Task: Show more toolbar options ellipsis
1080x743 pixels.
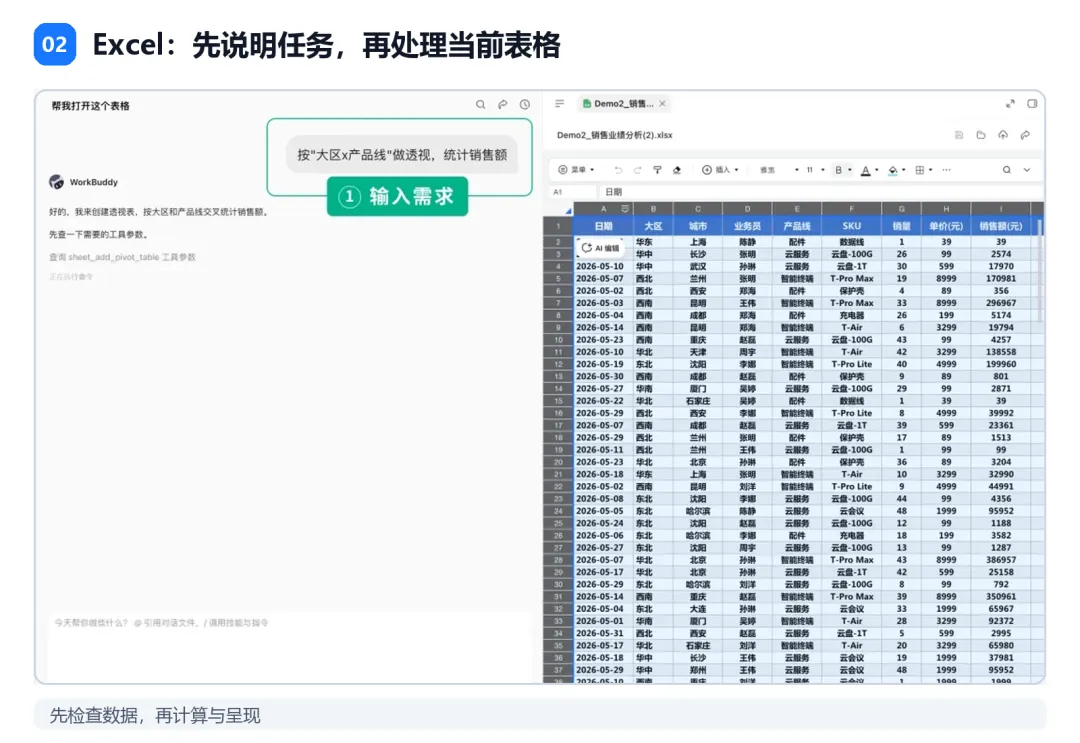Action: coord(946,170)
